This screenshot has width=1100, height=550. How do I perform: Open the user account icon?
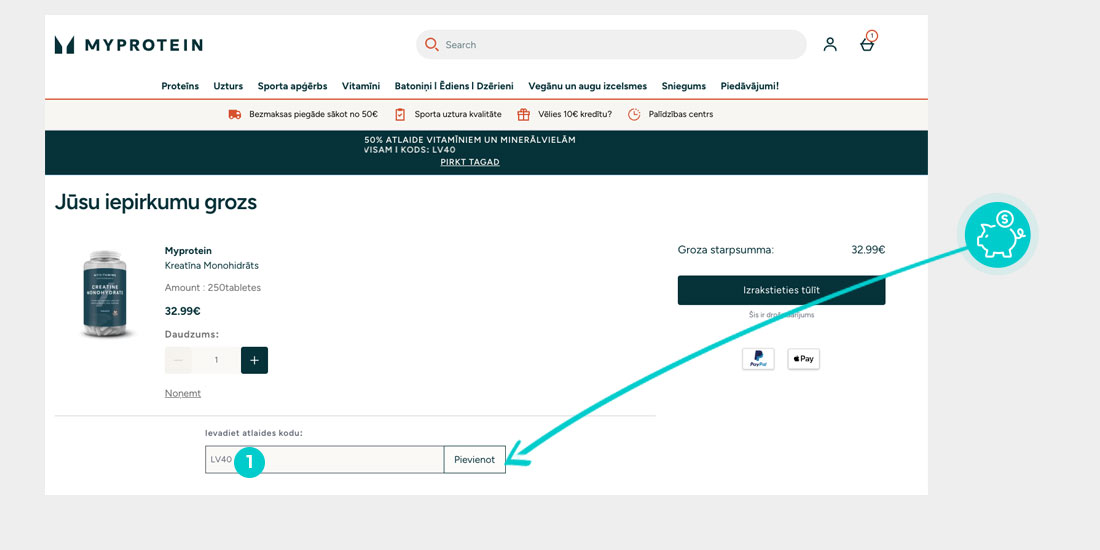[830, 45]
